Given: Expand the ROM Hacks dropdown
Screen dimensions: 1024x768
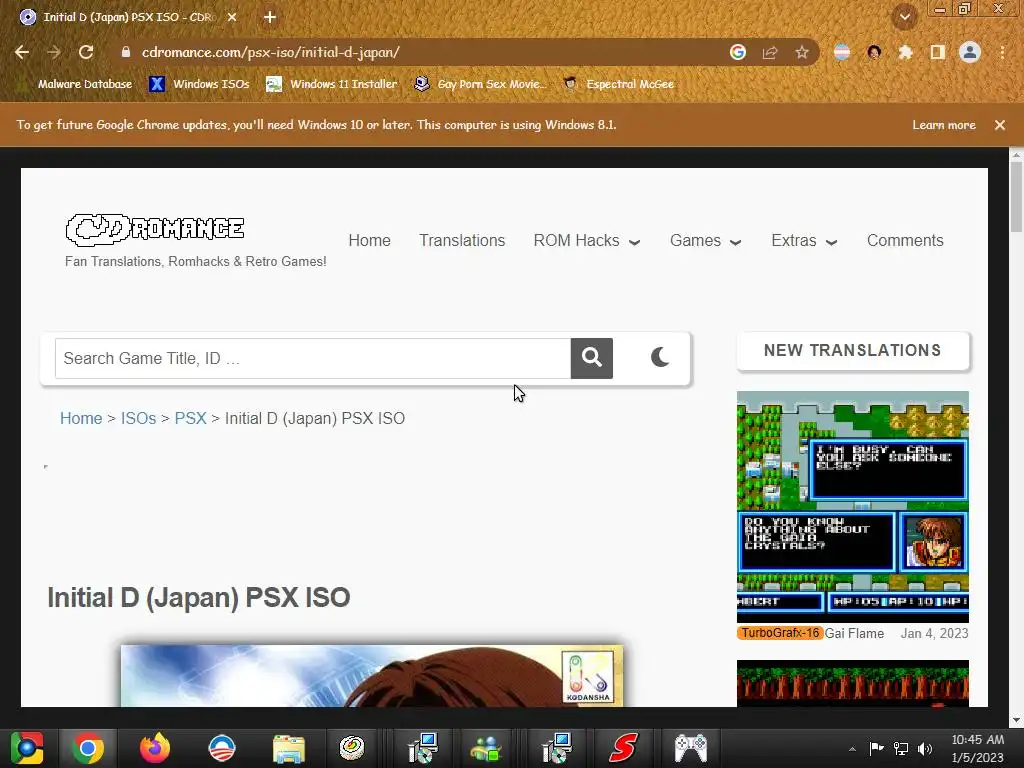Looking at the screenshot, I should click(586, 240).
